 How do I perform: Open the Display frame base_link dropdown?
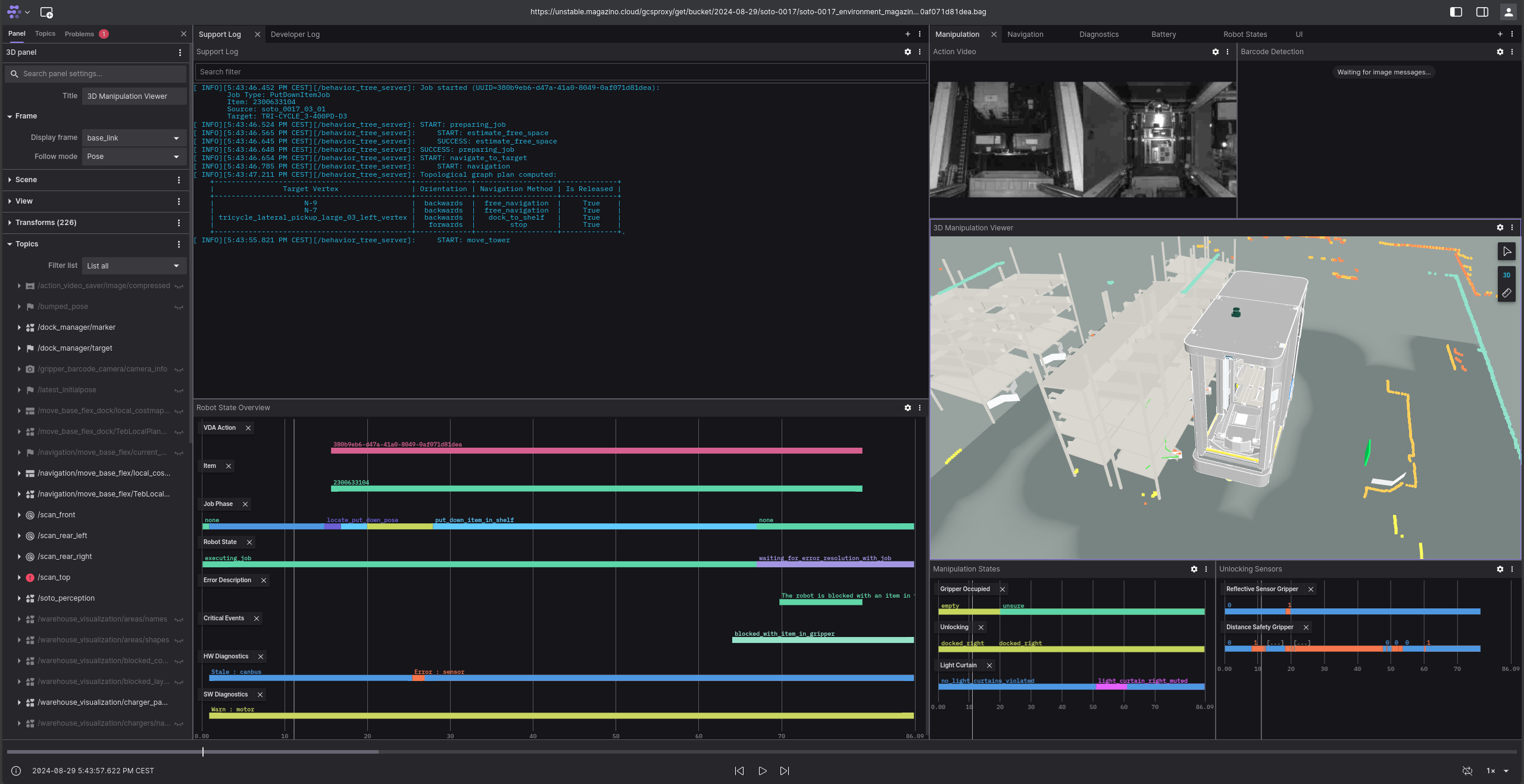coord(133,138)
